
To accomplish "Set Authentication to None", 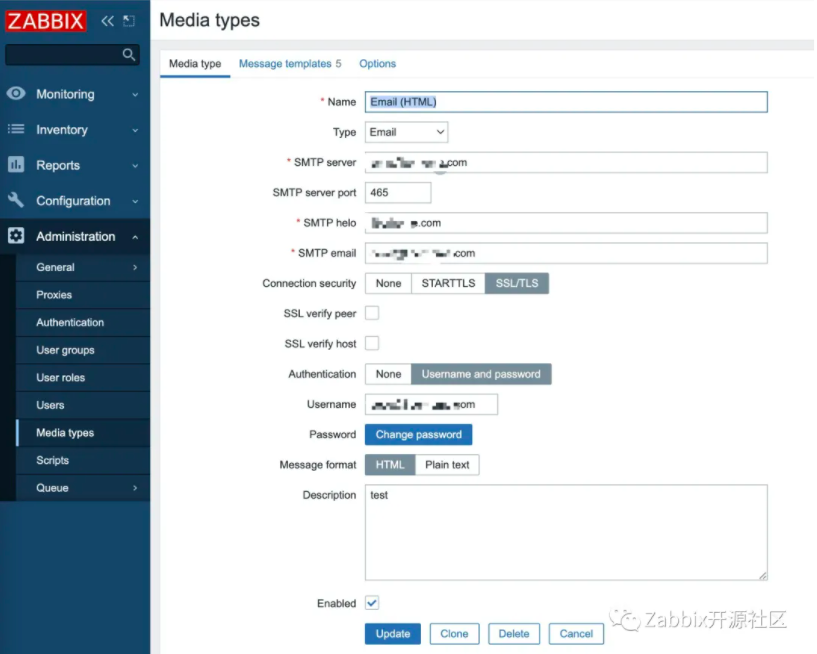I will click(388, 374).
